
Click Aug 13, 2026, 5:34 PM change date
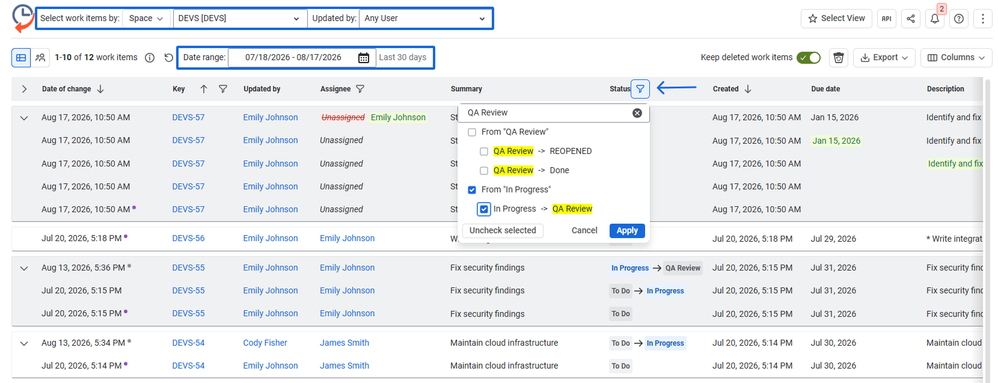(x=83, y=343)
